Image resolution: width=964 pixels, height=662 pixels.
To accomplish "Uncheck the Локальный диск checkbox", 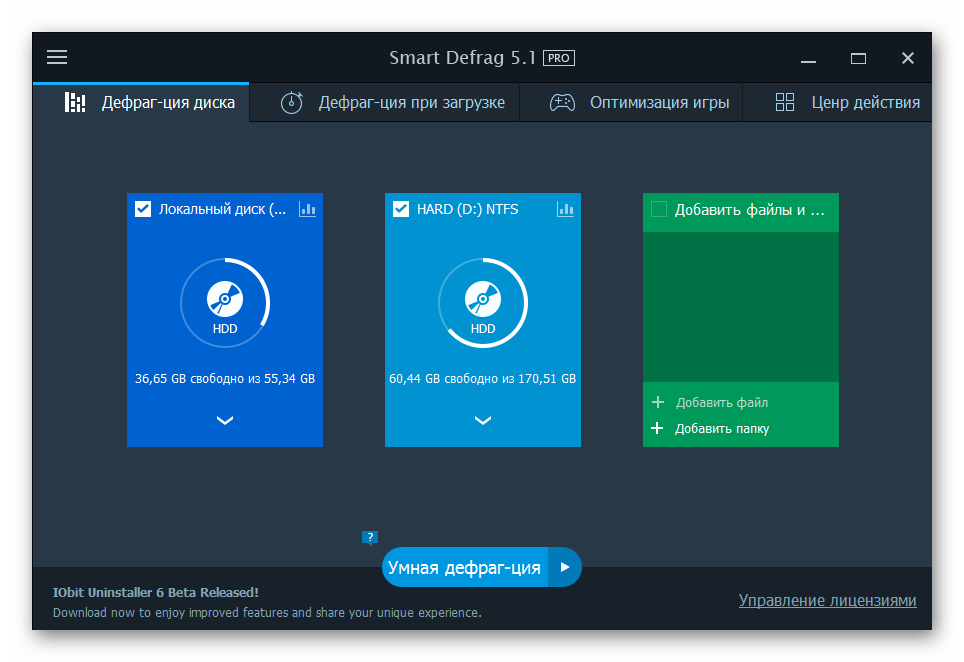I will click(143, 209).
